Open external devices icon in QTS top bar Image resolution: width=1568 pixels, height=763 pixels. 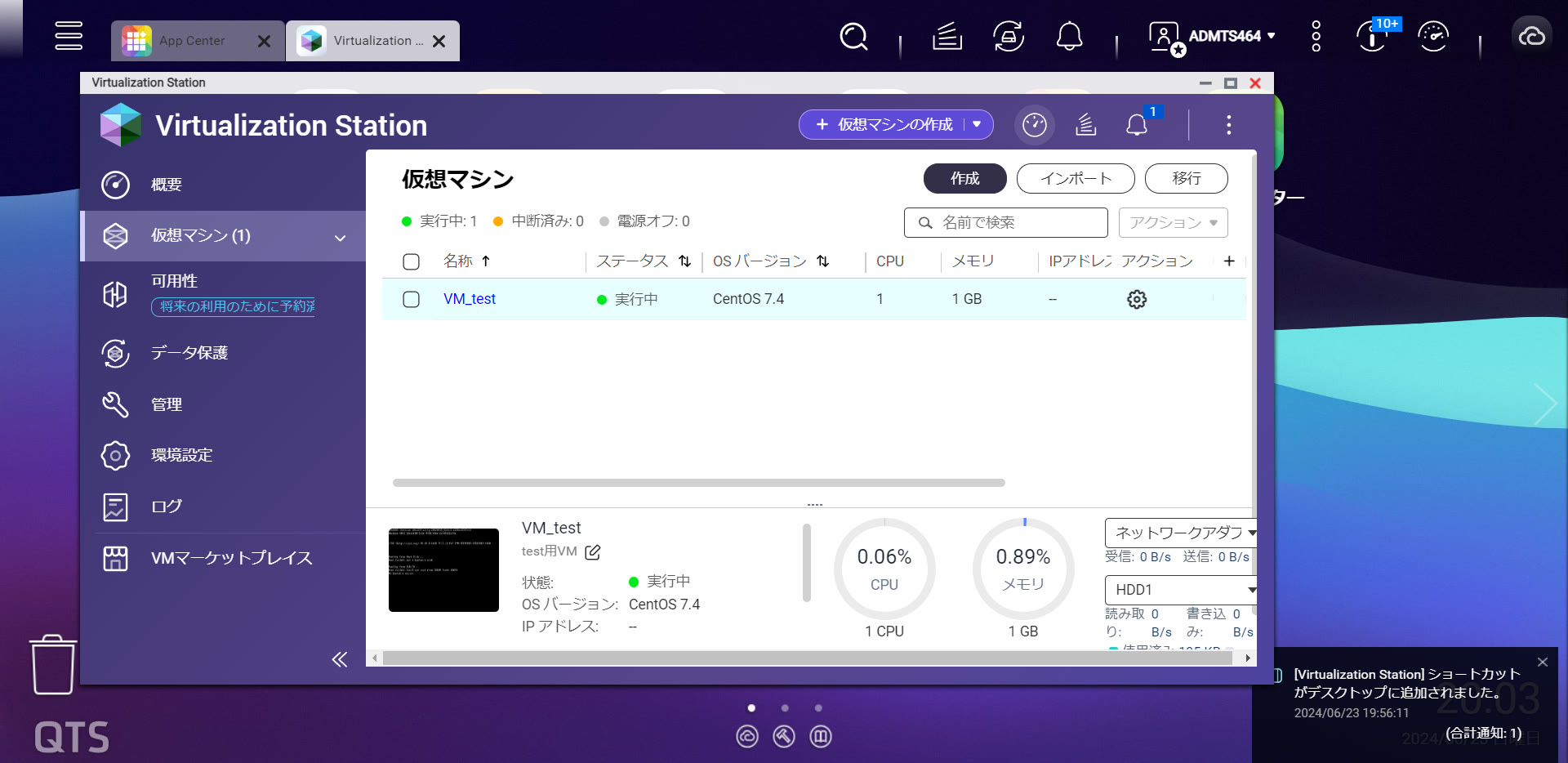click(x=1009, y=36)
